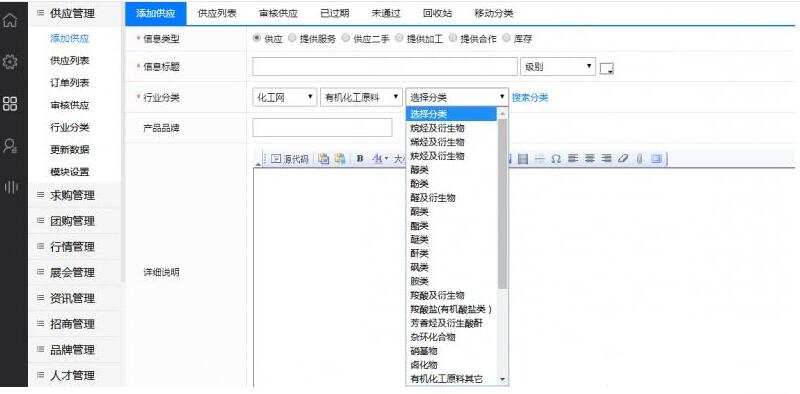Viewport: 800px width, 394px height.
Task: Click the paste icon in editor toolbar
Action: pyautogui.click(x=323, y=159)
